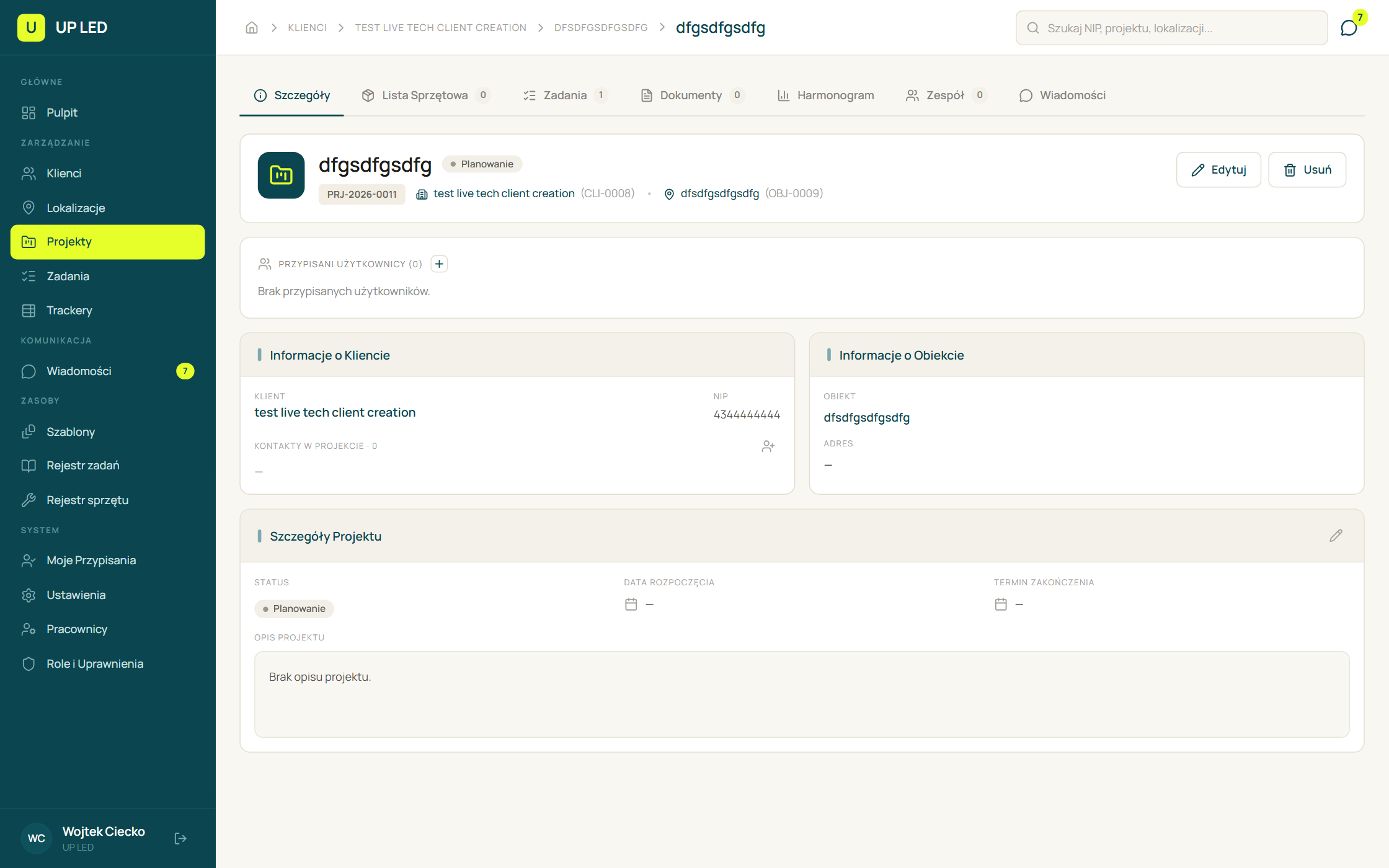
Task: Switch to the Lista Sprzętowa tab
Action: click(426, 95)
